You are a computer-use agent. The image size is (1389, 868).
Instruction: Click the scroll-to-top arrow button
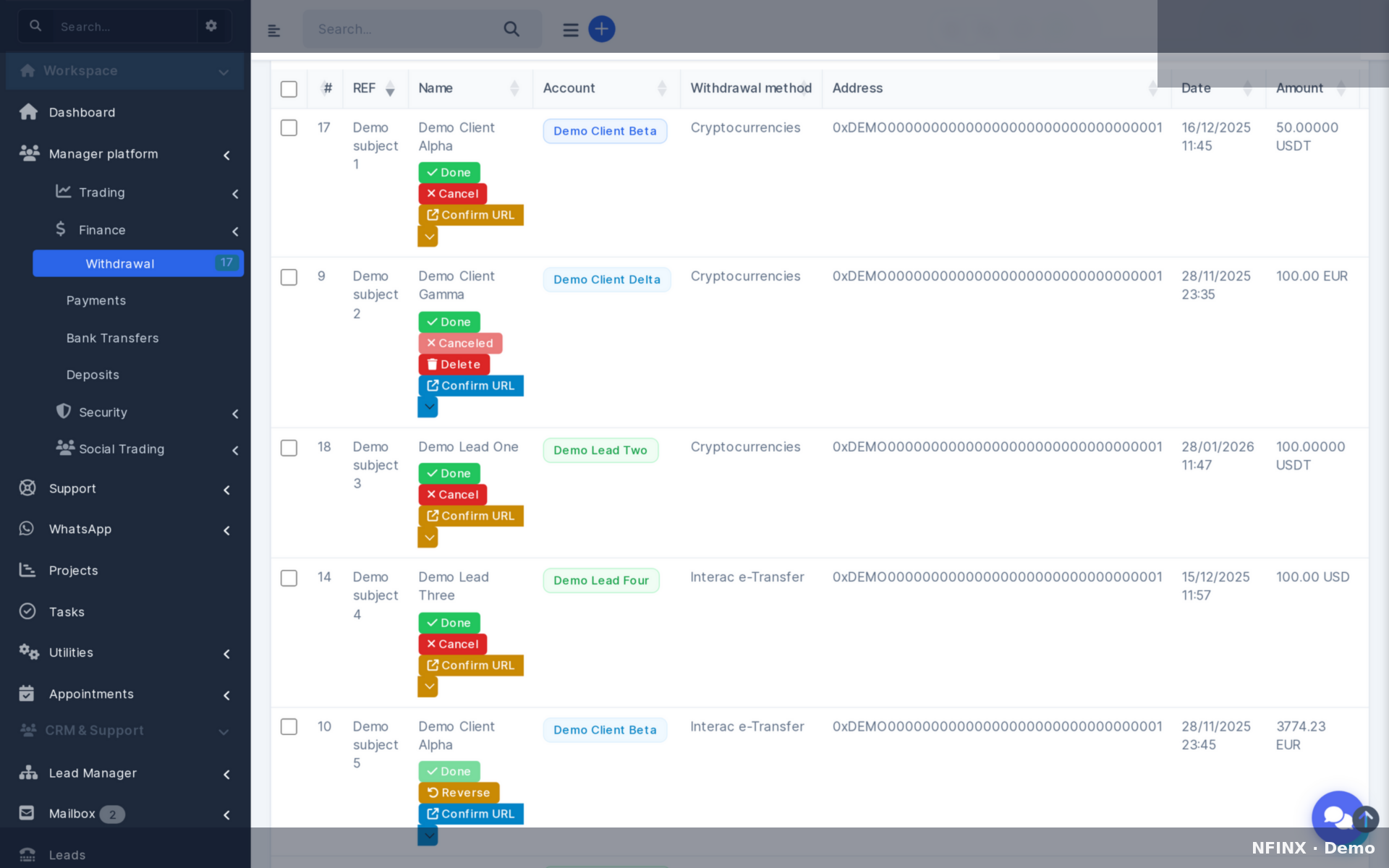tap(1366, 819)
